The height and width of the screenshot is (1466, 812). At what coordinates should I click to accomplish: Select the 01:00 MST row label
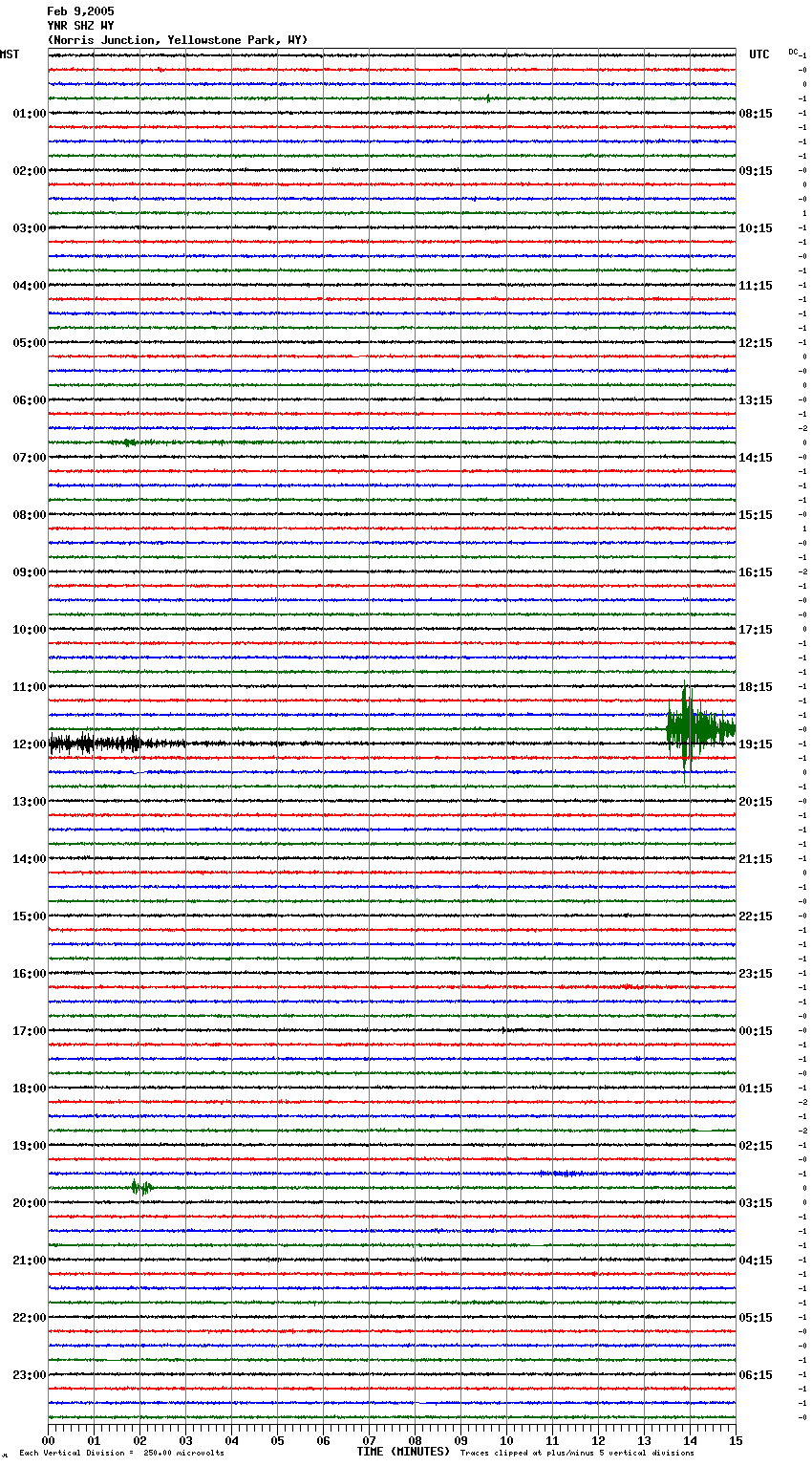point(30,114)
